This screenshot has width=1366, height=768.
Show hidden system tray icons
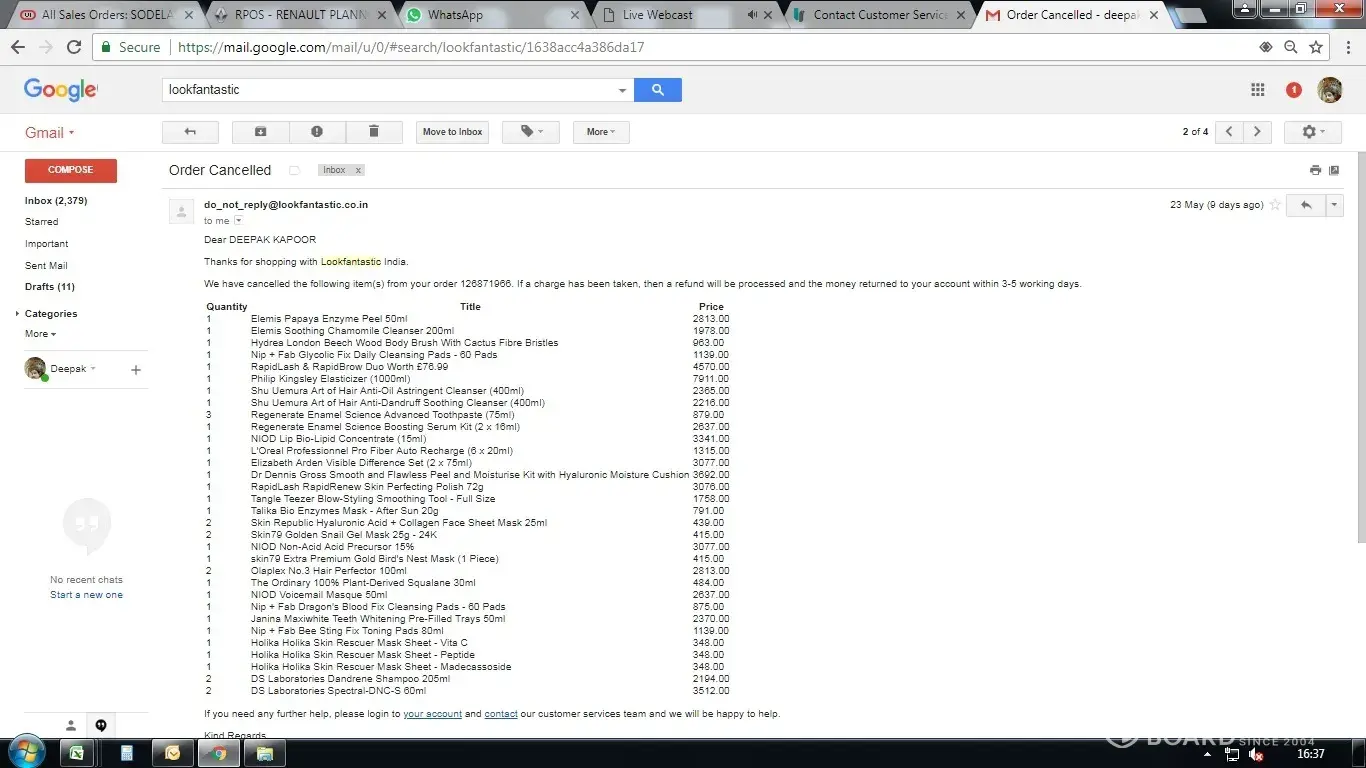click(x=1206, y=754)
